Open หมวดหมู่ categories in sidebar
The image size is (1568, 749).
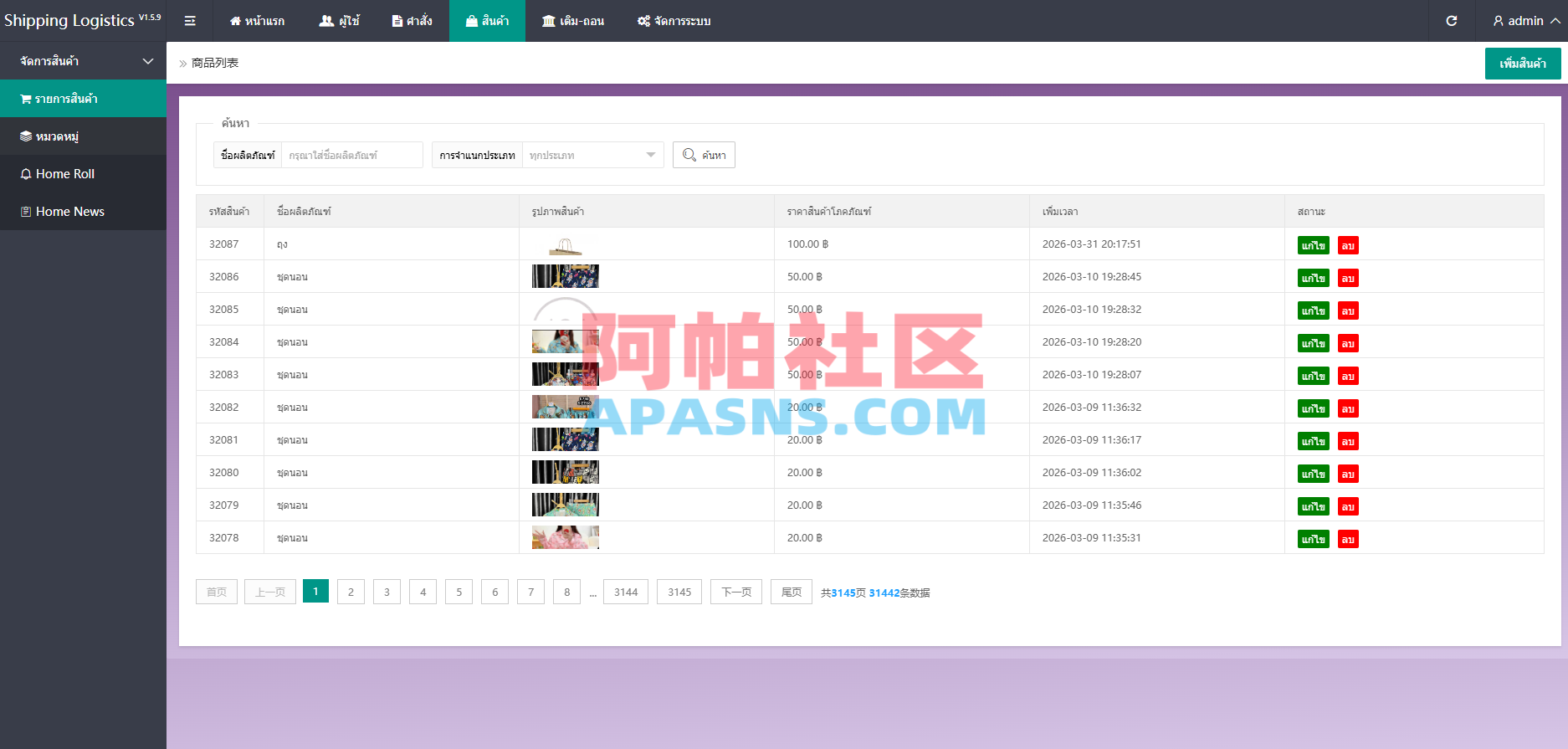click(x=83, y=136)
